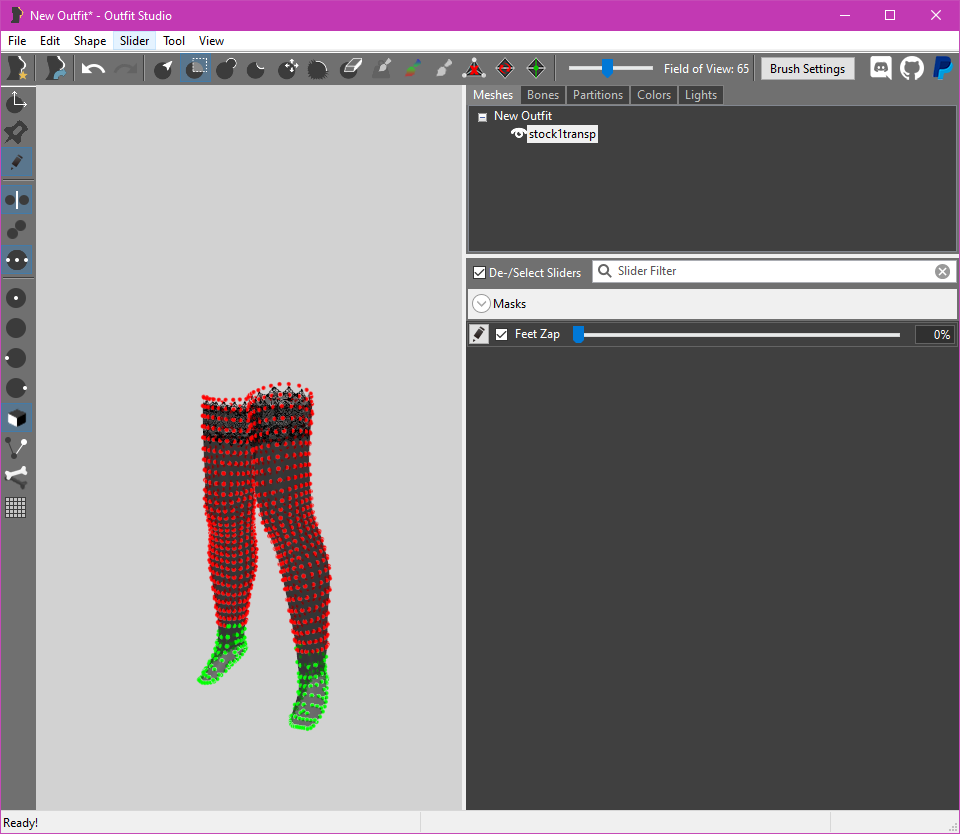
Task: Select the Deflate brush tool
Action: click(x=256, y=68)
